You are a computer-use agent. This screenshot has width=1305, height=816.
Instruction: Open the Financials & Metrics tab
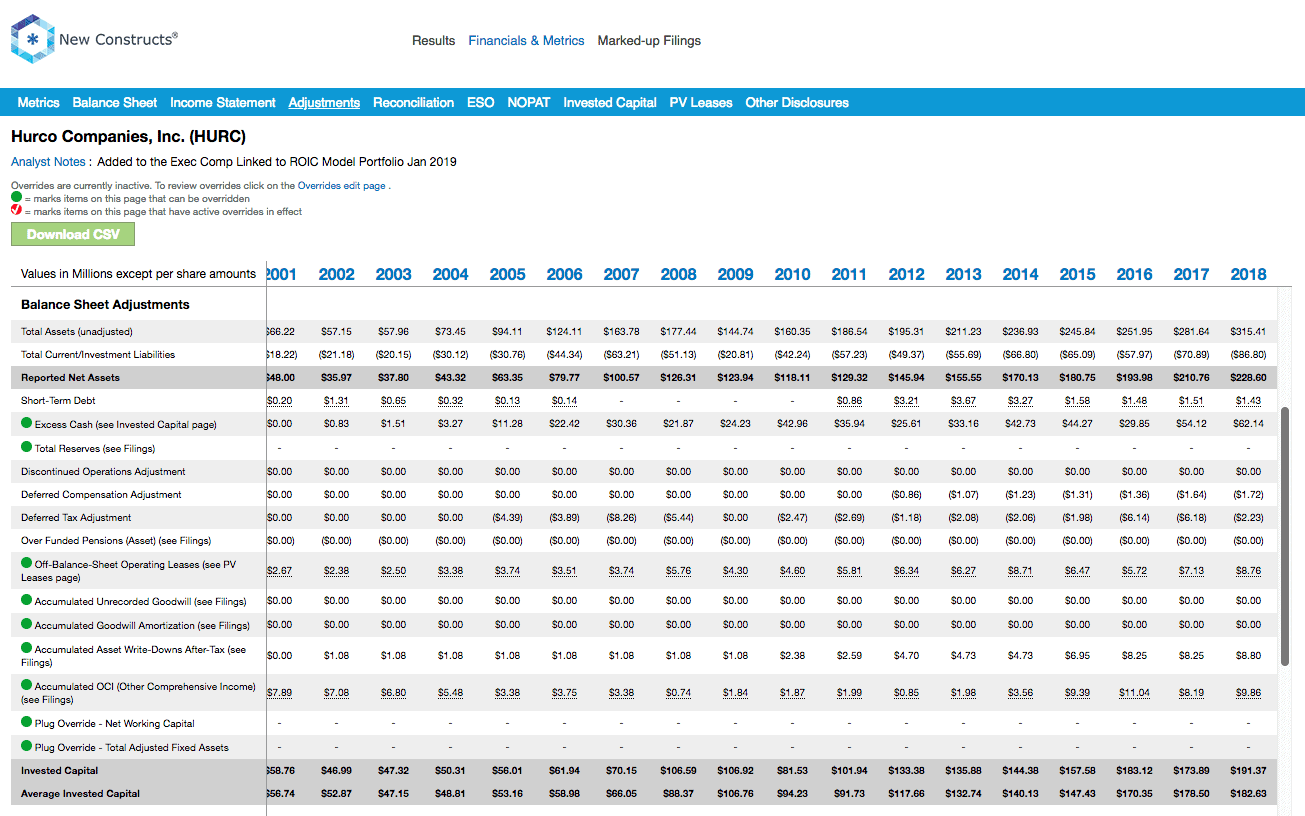(526, 41)
